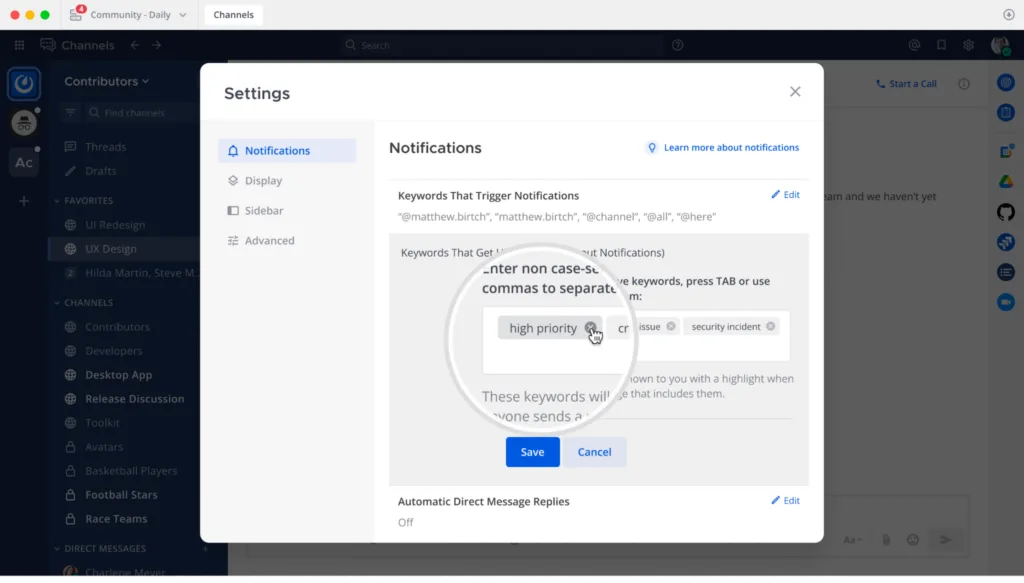Open Learn more about notifications link
1024x583 pixels.
point(723,148)
